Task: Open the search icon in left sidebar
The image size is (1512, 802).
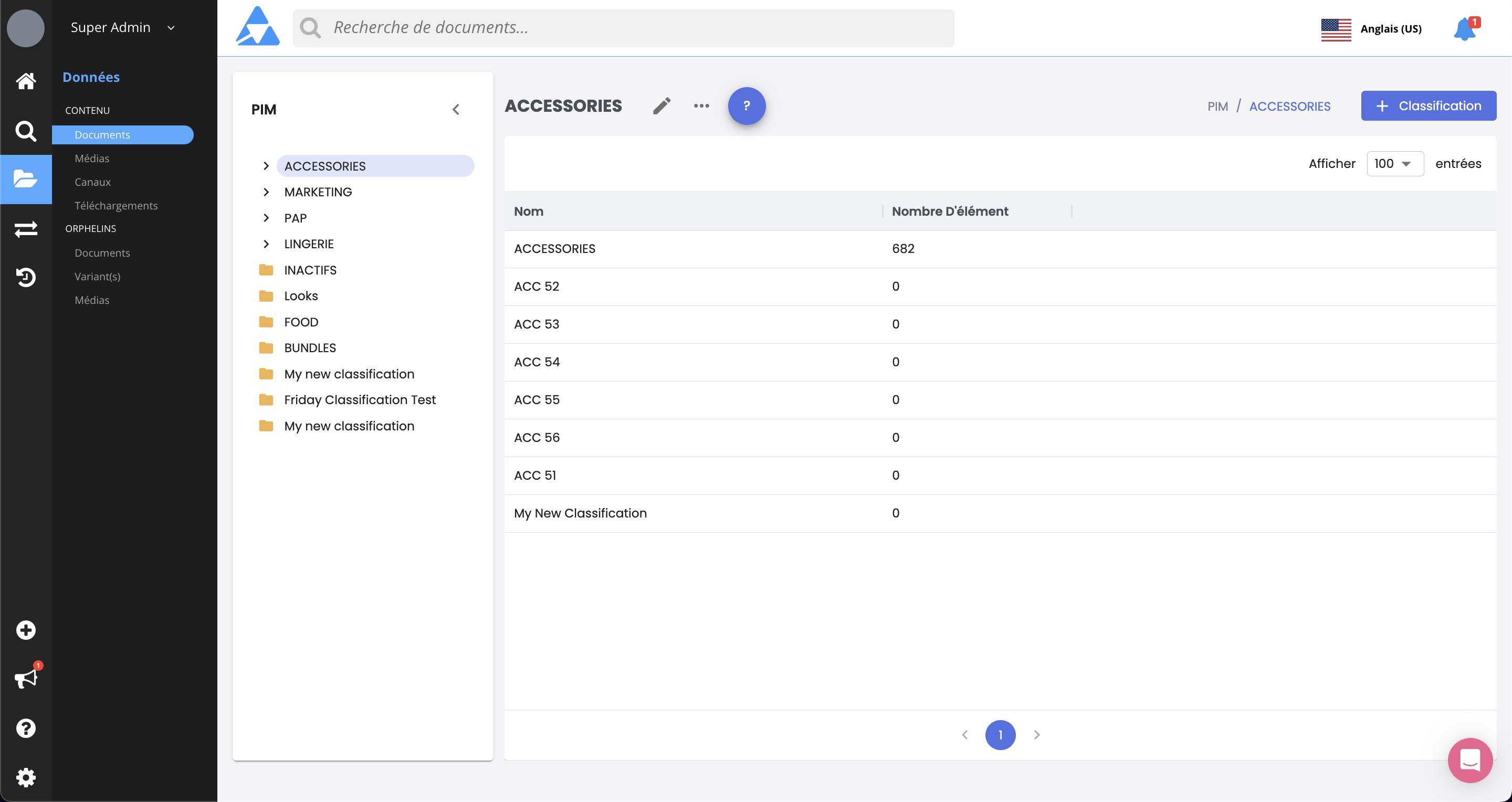Action: click(x=26, y=131)
